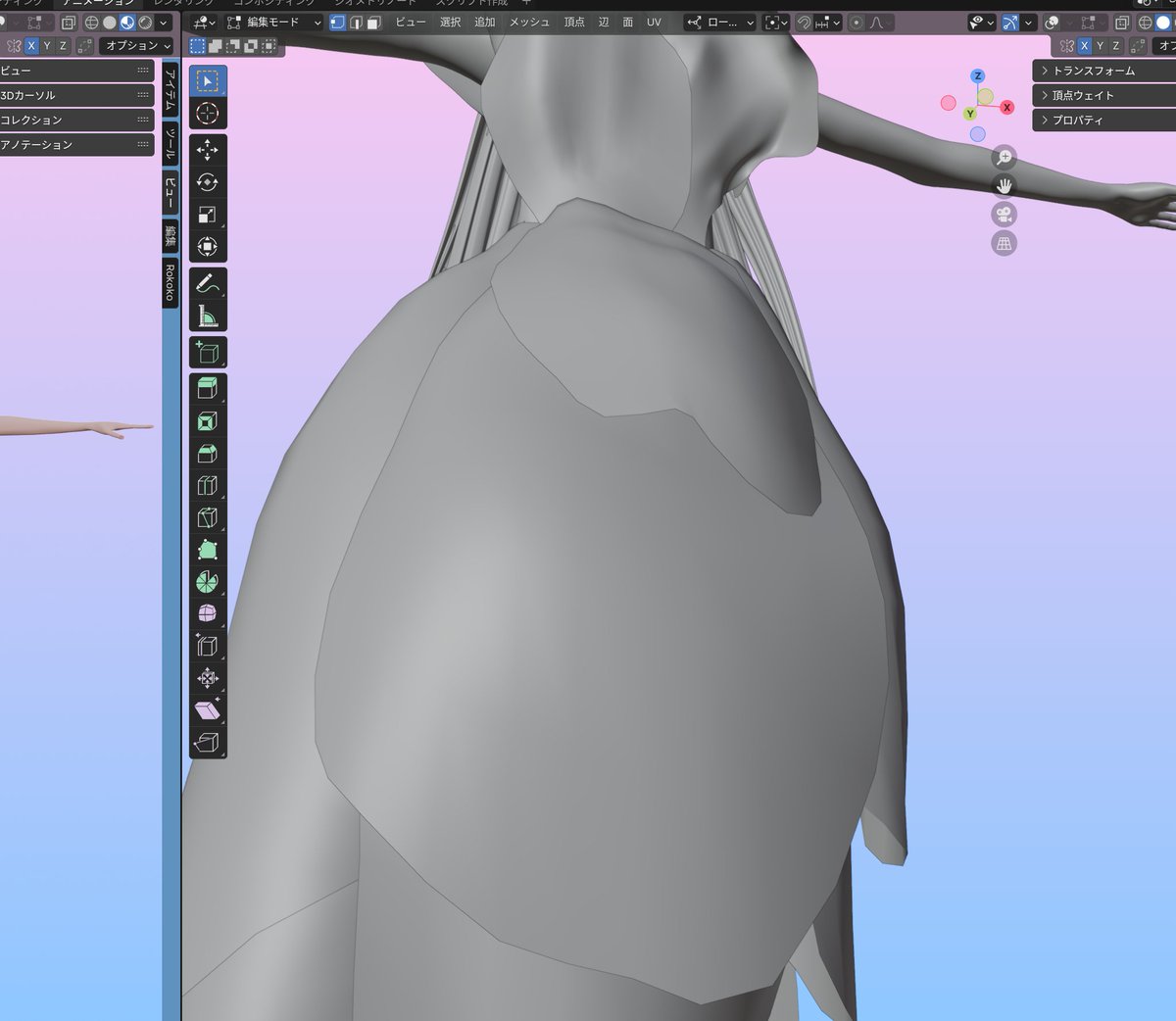
Task: Toggle camera view with camera icon
Action: pyautogui.click(x=1004, y=215)
